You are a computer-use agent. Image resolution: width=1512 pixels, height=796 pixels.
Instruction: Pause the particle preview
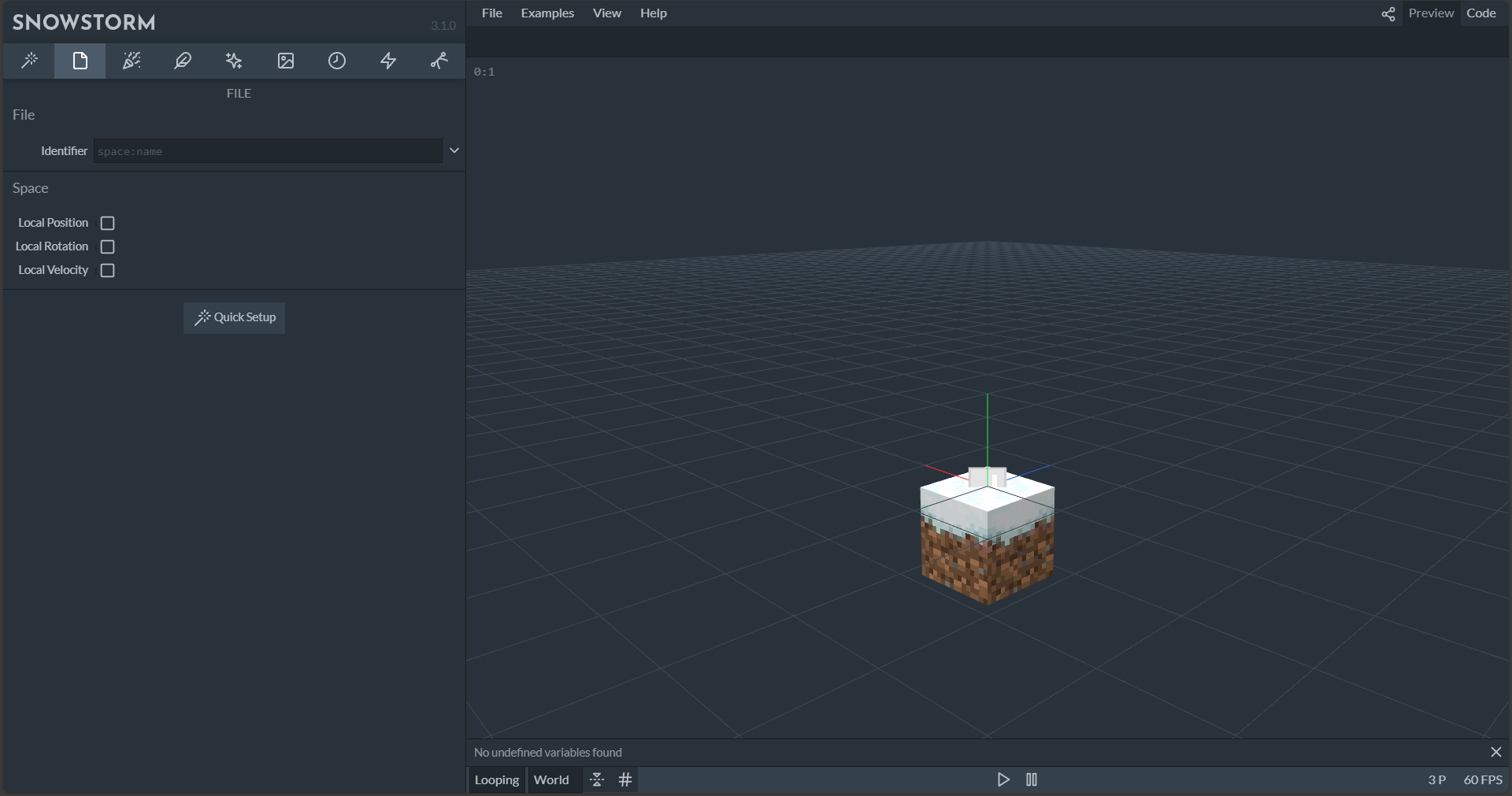click(x=1032, y=779)
